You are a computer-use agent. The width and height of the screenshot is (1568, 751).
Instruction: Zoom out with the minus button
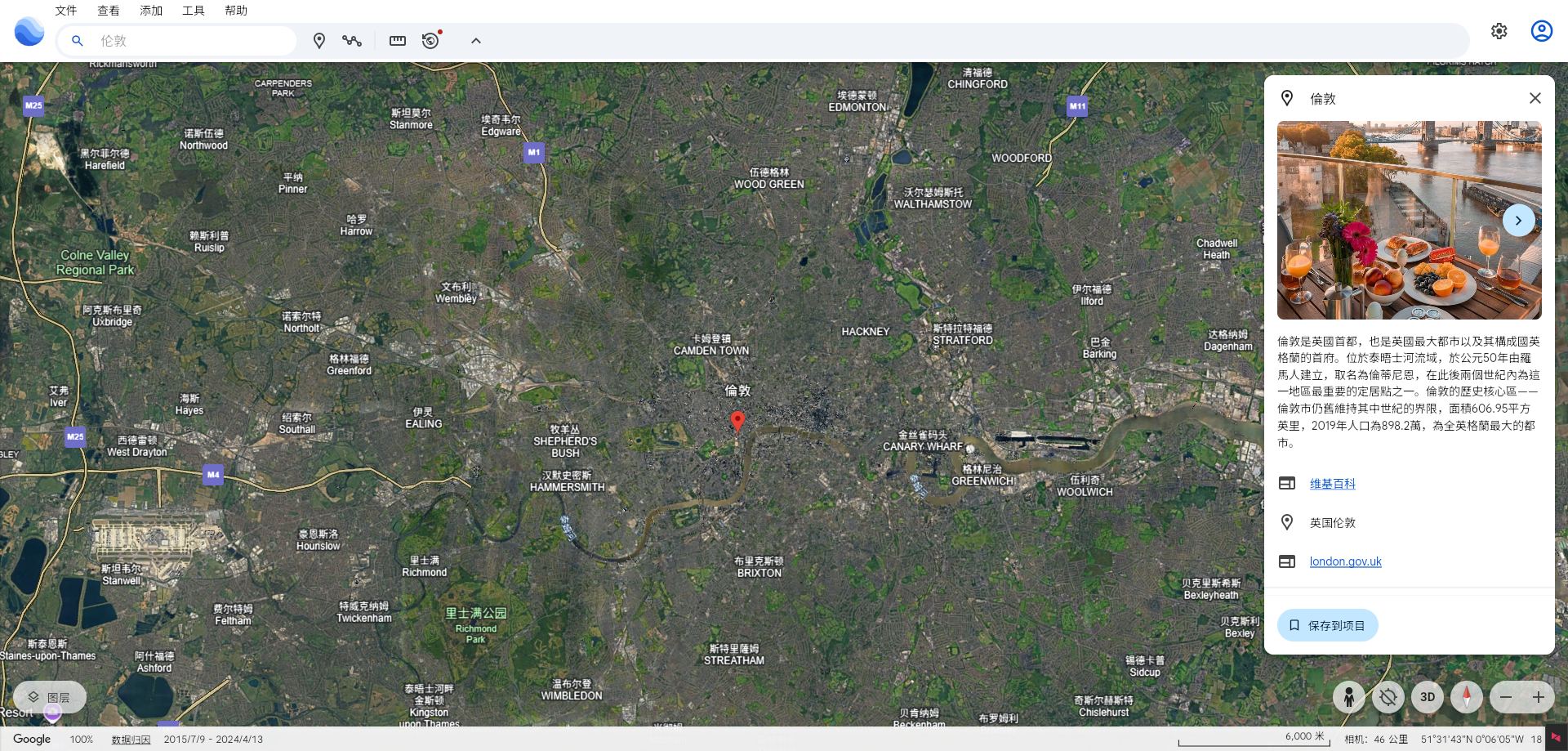pyautogui.click(x=1506, y=697)
